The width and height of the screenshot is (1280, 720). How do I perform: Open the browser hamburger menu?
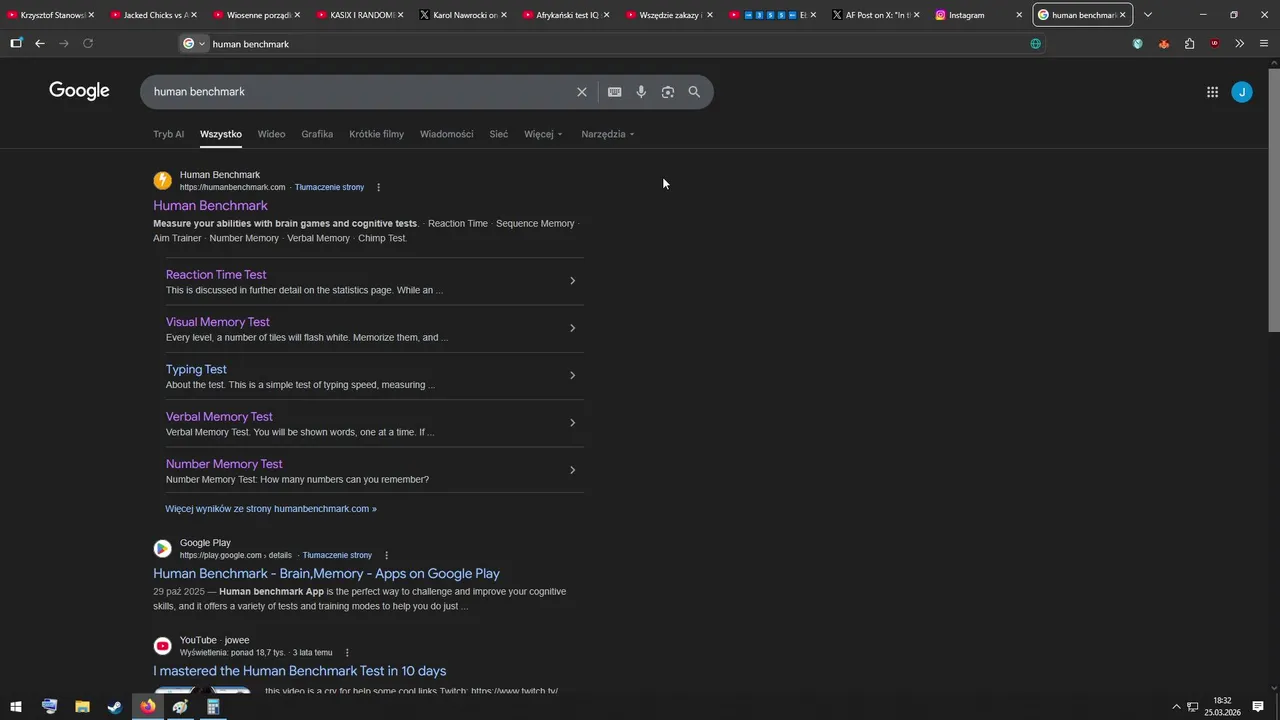coord(1264,44)
